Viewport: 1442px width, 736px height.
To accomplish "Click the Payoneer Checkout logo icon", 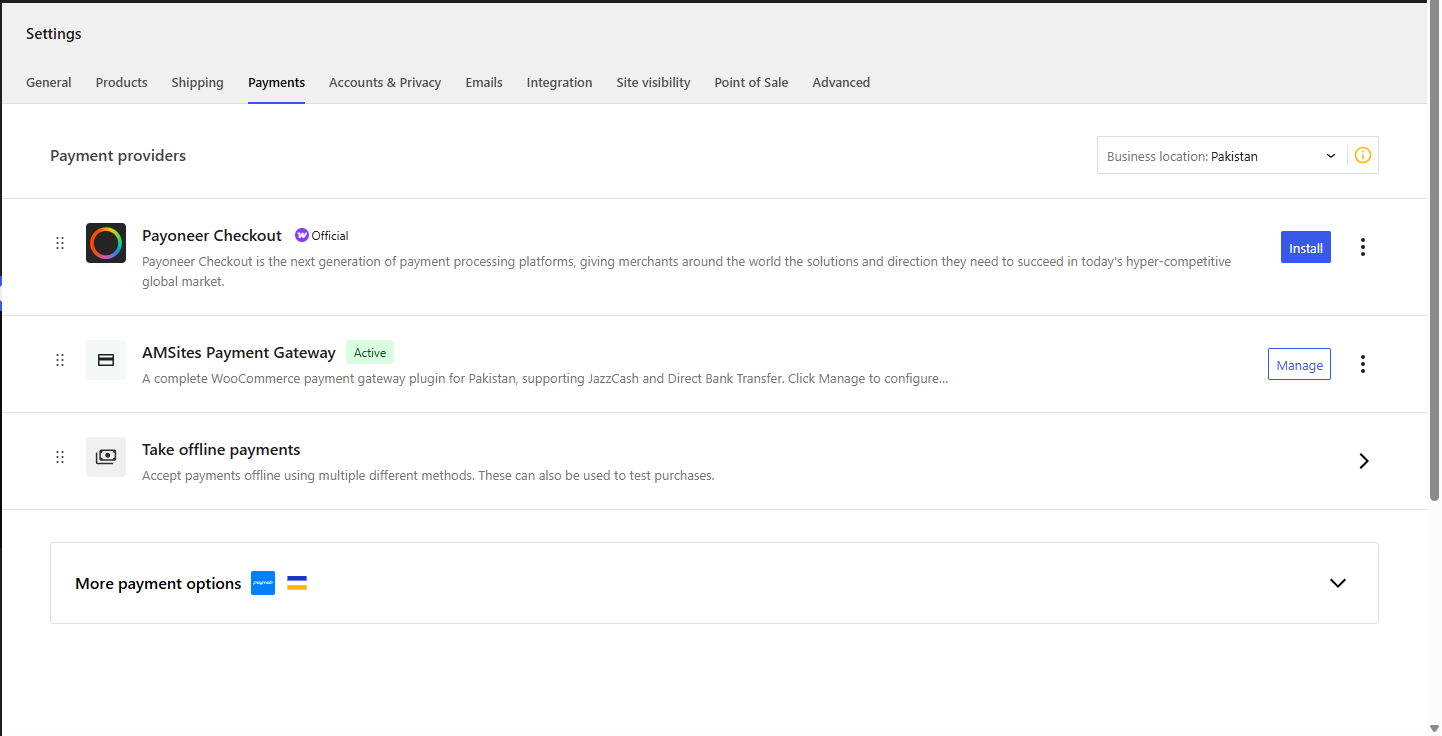I will (106, 243).
